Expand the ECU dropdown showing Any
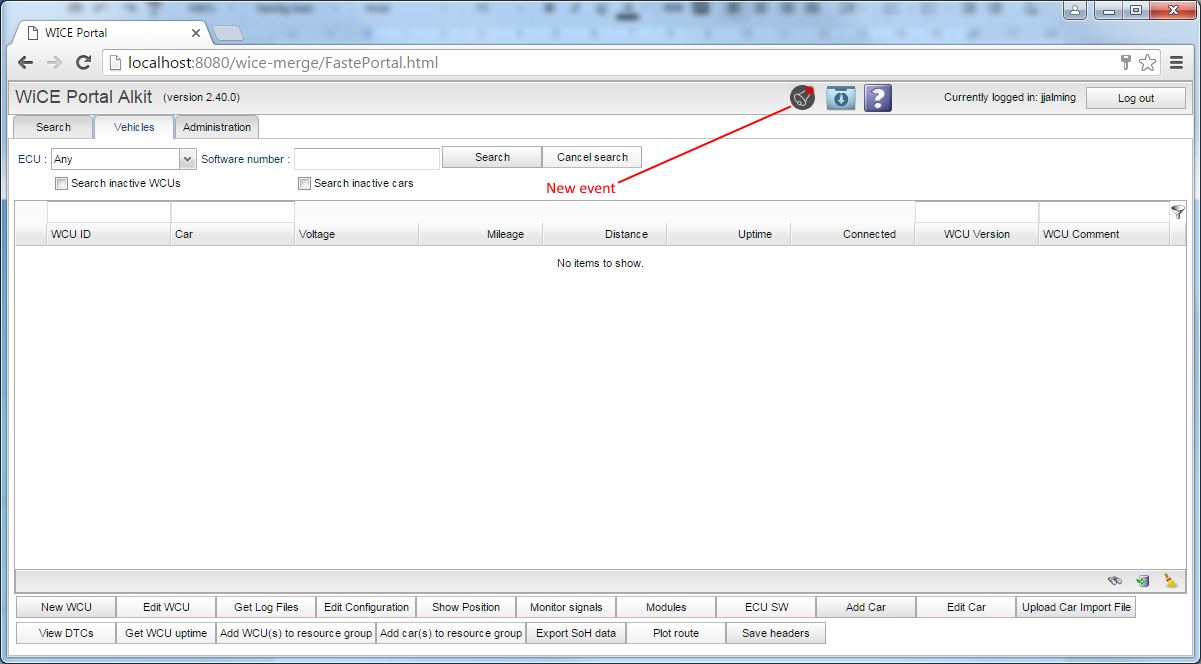 (187, 159)
